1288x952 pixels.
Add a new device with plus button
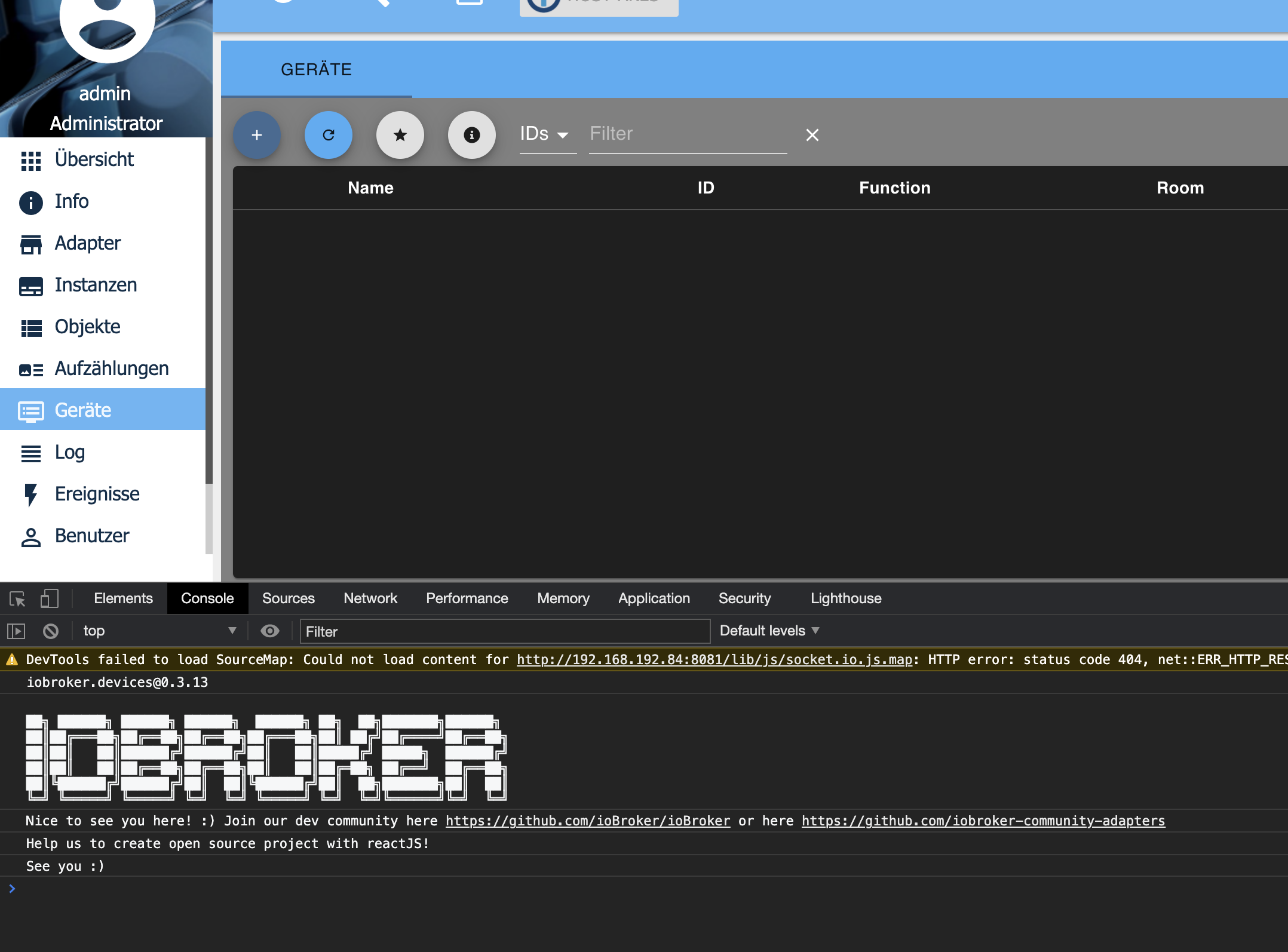pos(256,135)
